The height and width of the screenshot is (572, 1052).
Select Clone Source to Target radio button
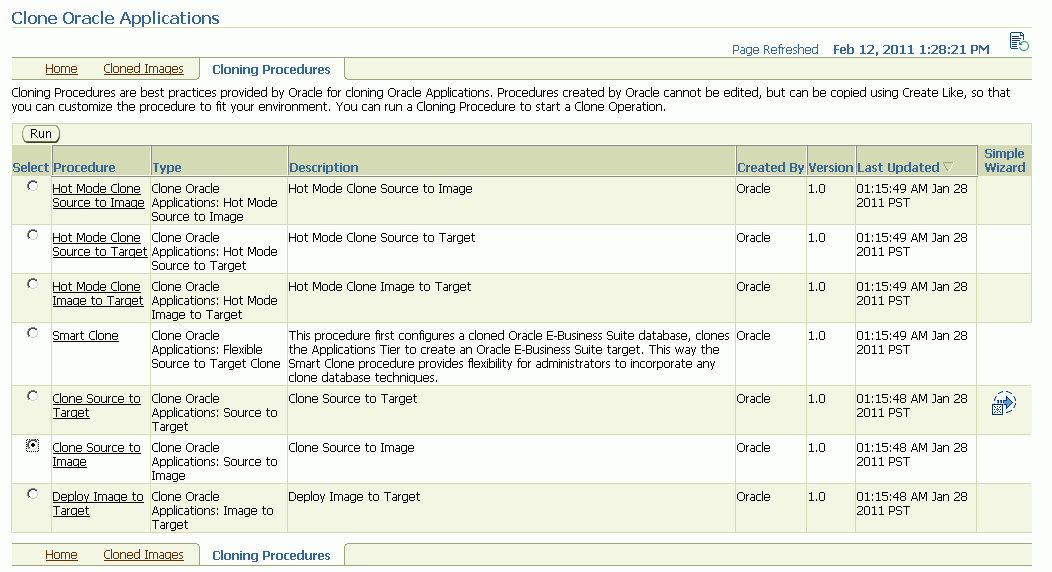[32, 396]
